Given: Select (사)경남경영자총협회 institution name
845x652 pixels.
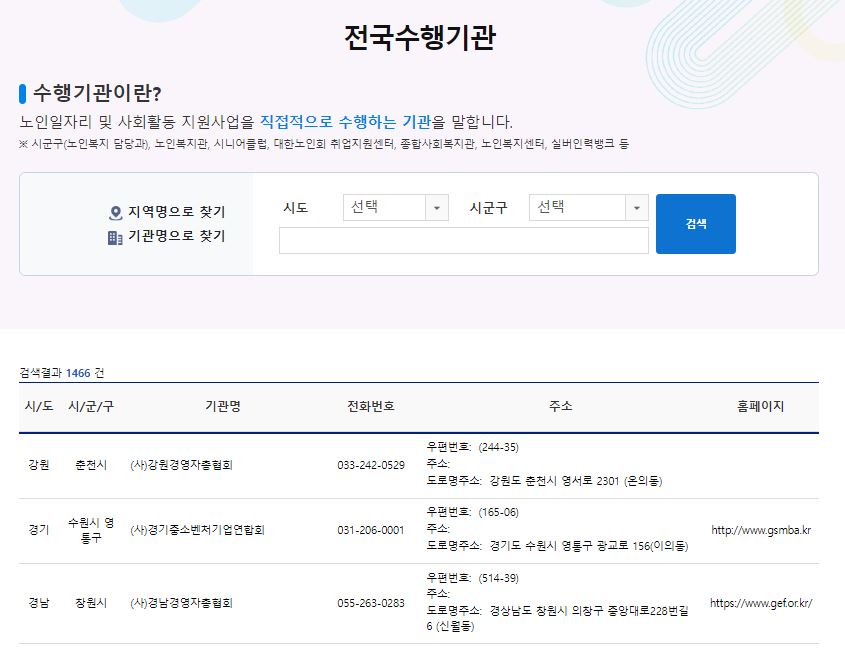Looking at the screenshot, I should (x=182, y=603).
